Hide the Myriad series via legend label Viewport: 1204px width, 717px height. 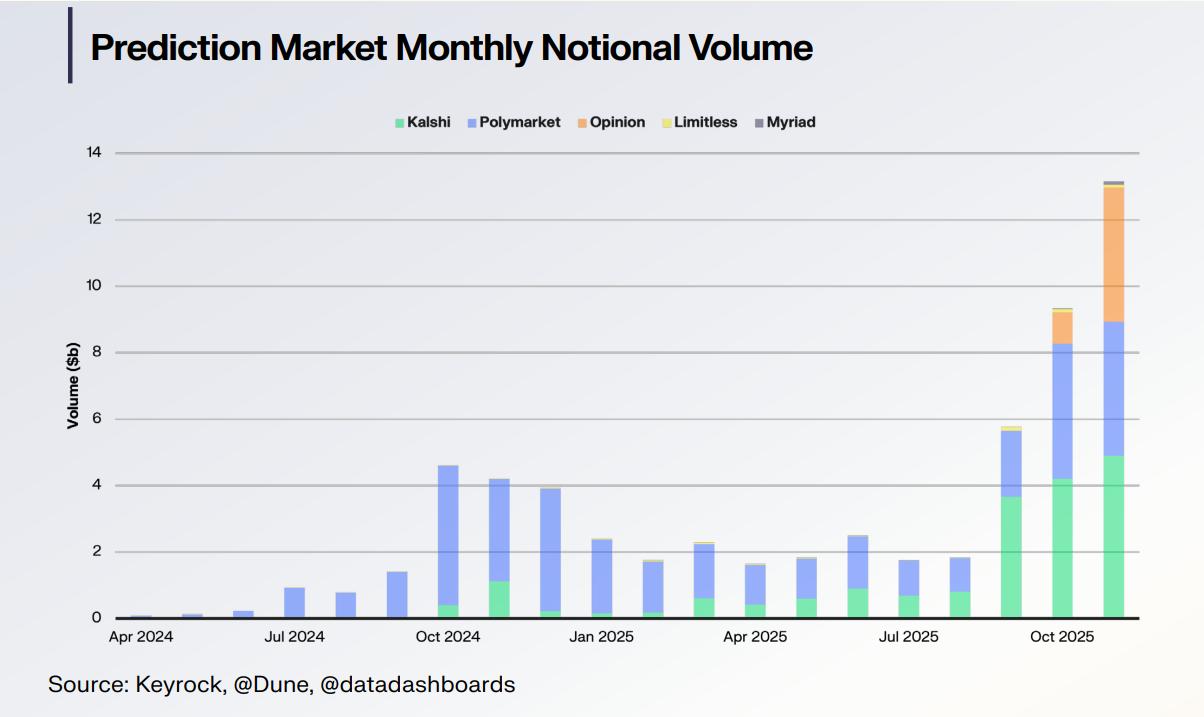[x=790, y=122]
